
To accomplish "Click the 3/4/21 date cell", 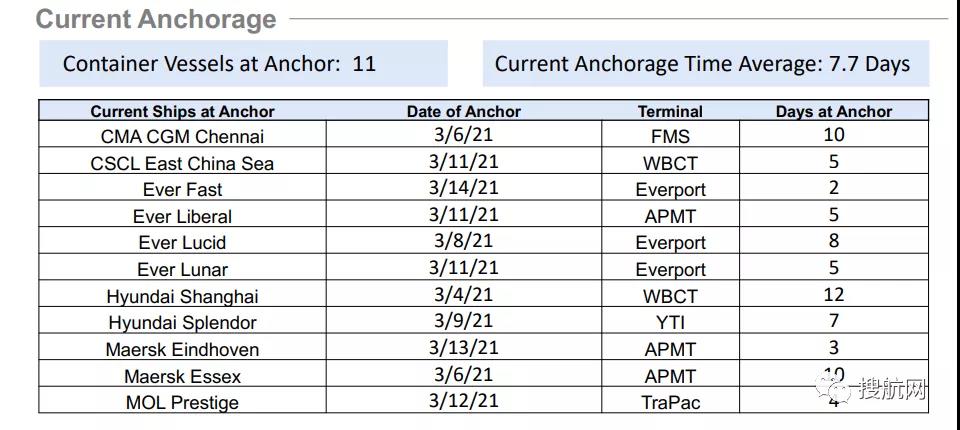I will point(463,294).
